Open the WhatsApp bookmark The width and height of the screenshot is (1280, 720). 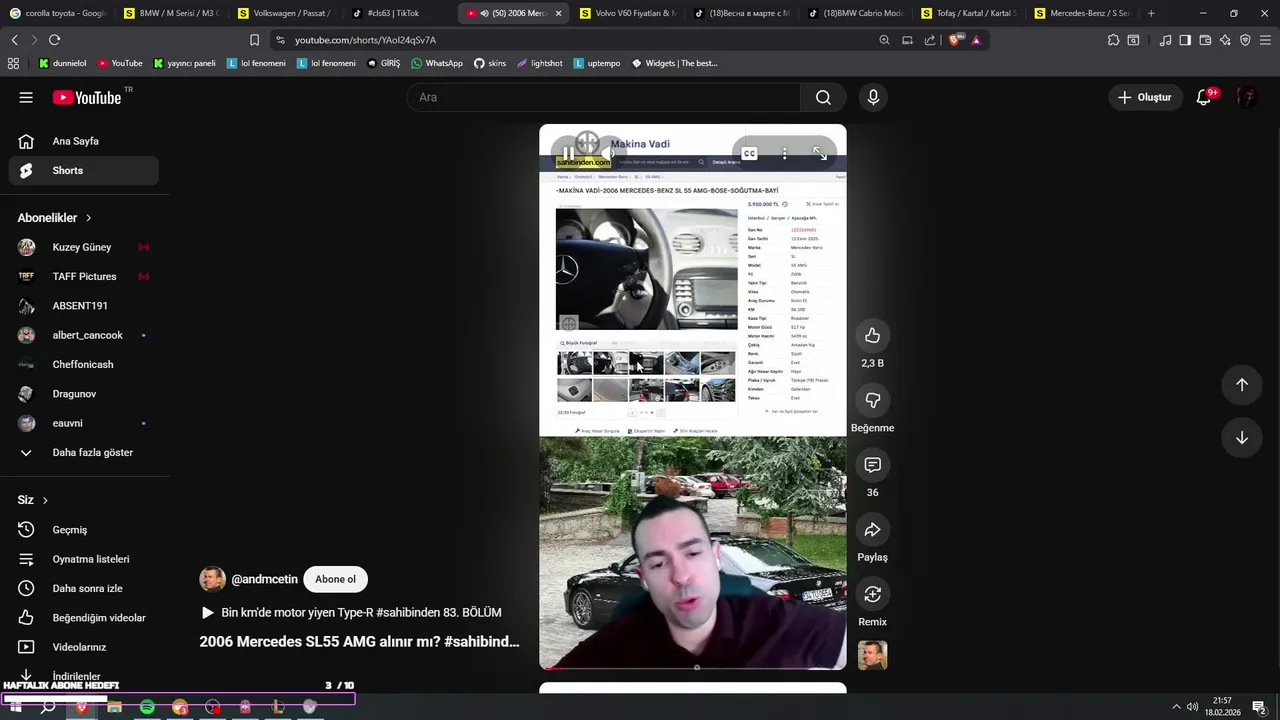(437, 63)
